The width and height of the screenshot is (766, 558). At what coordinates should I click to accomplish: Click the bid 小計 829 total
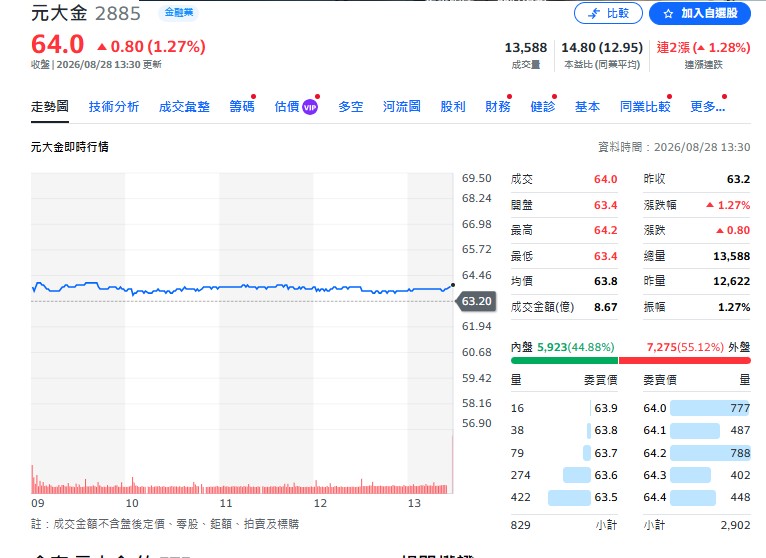point(520,525)
